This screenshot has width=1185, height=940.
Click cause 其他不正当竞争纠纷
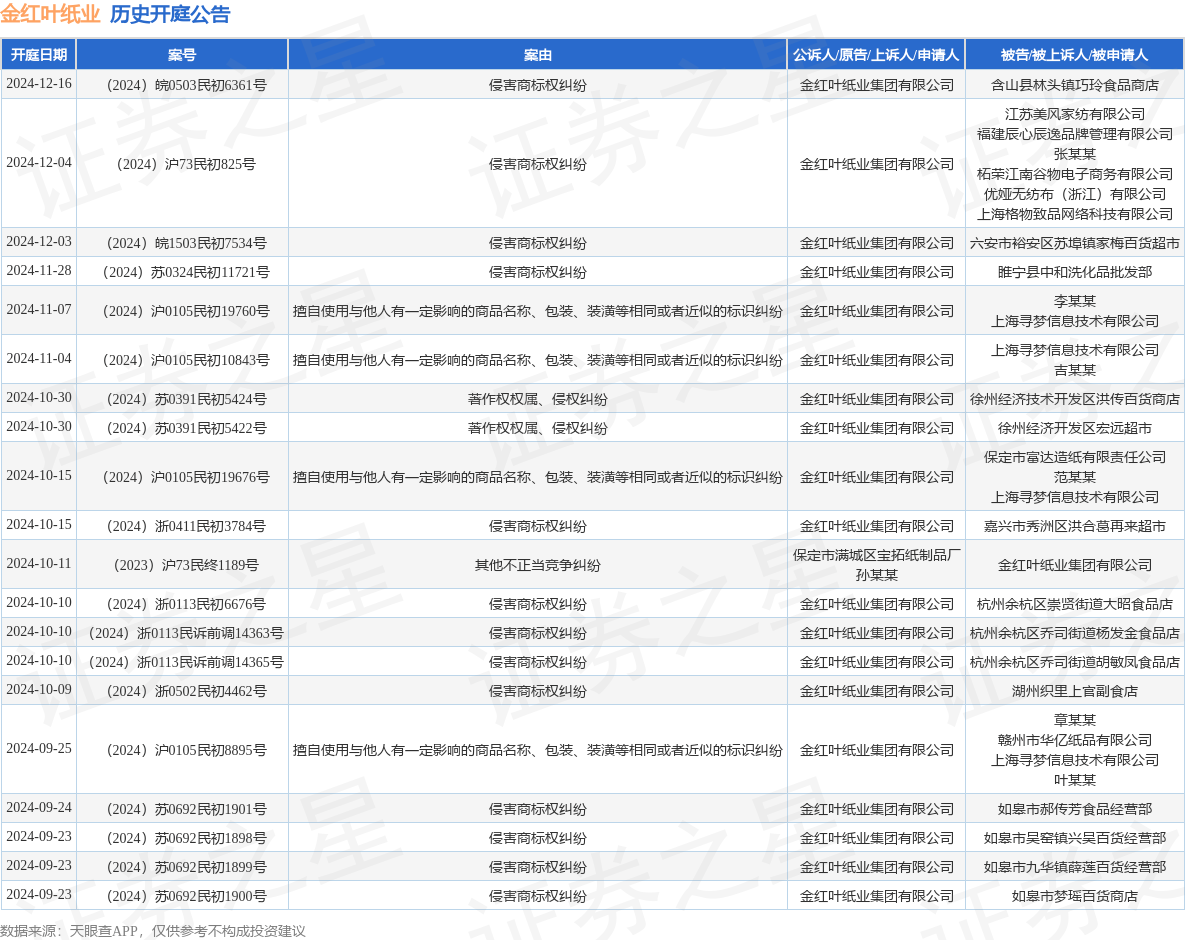(537, 565)
